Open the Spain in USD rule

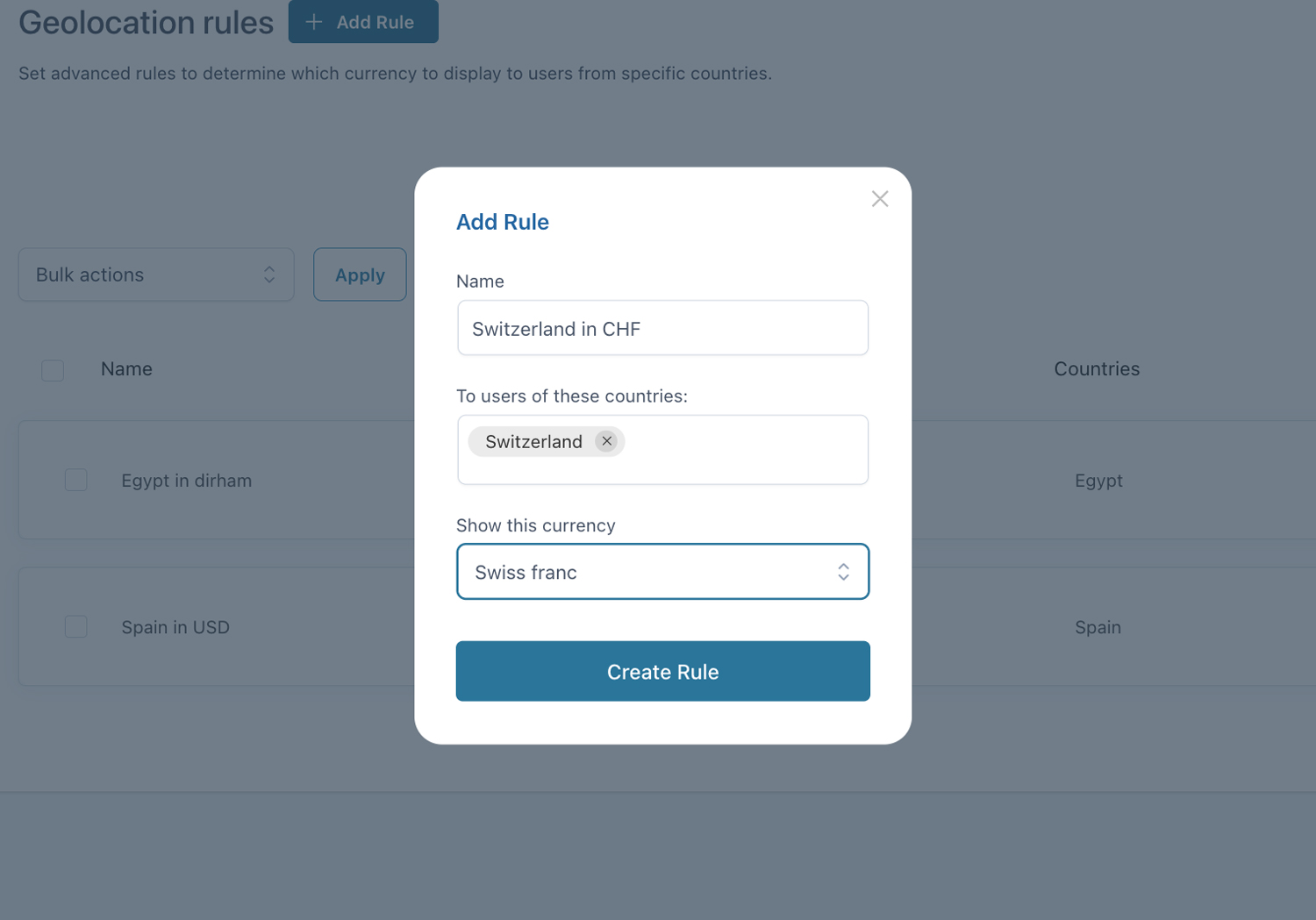click(175, 627)
